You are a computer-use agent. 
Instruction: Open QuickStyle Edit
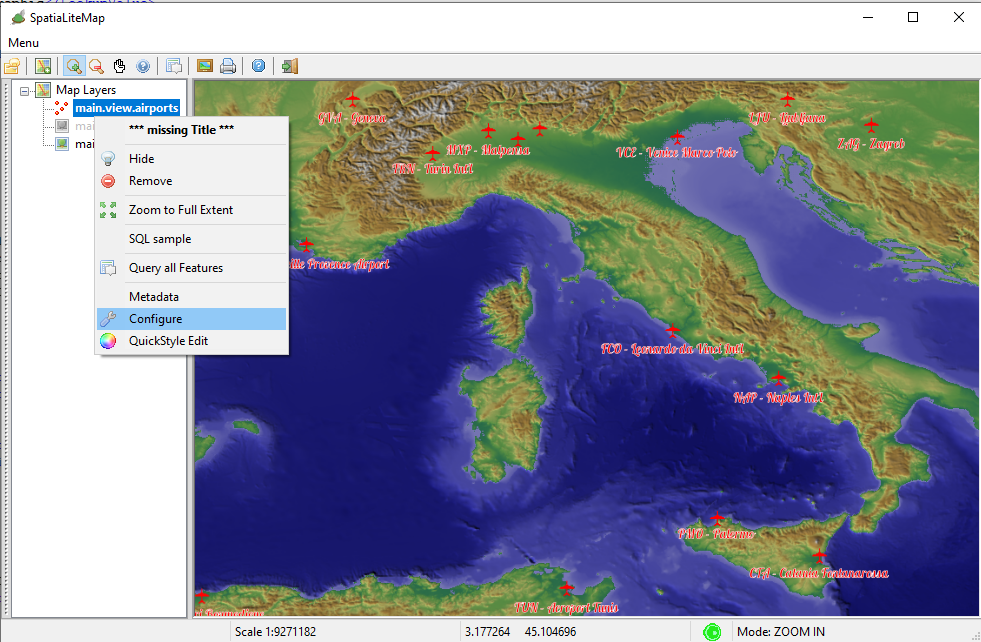pos(191,341)
